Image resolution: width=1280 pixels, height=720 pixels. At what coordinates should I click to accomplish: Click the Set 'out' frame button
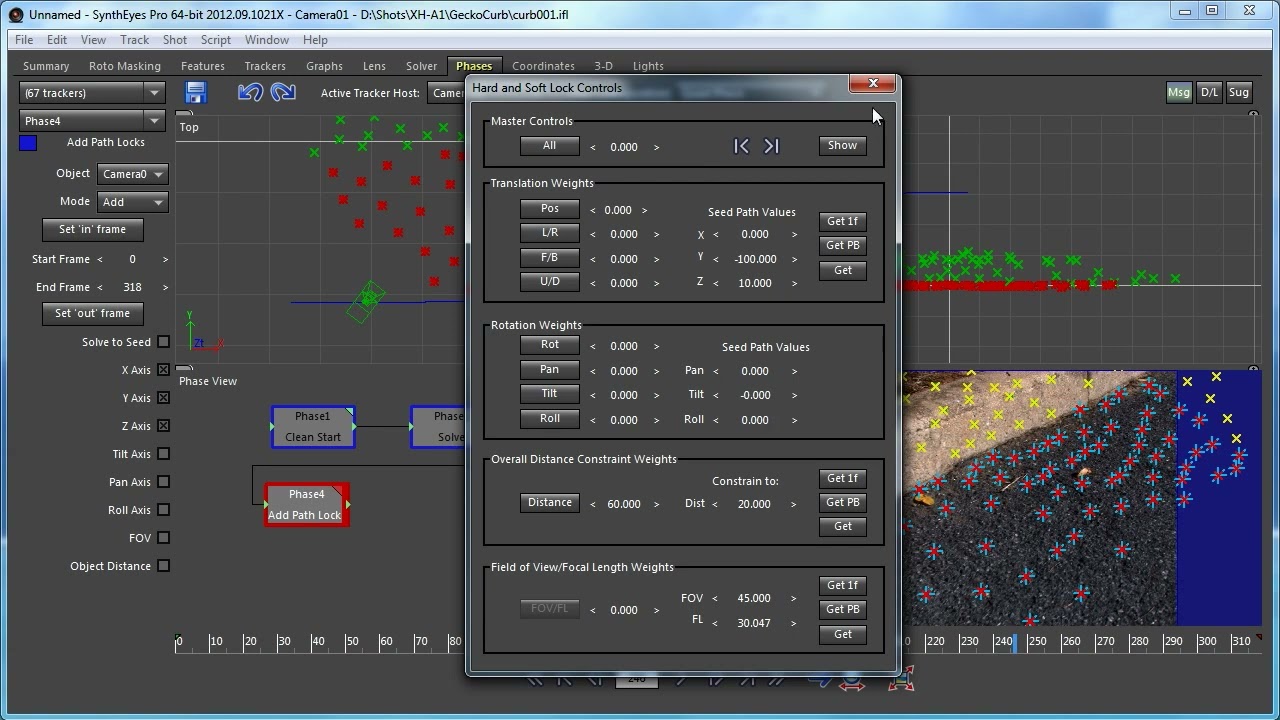coord(92,313)
